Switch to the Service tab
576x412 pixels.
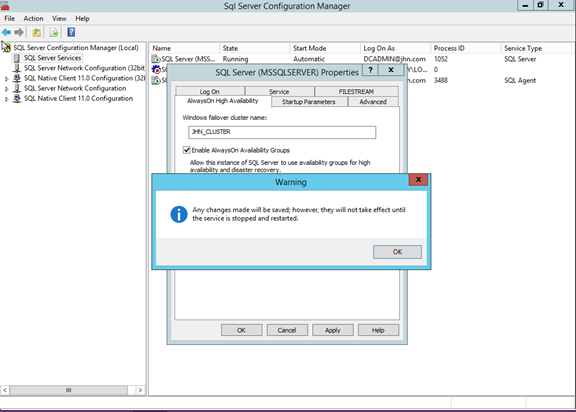[x=279, y=91]
